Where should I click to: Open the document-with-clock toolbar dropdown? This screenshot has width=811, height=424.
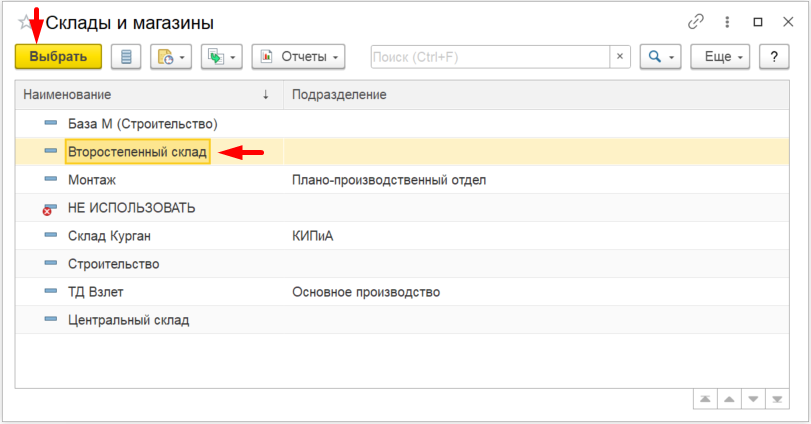coord(171,56)
